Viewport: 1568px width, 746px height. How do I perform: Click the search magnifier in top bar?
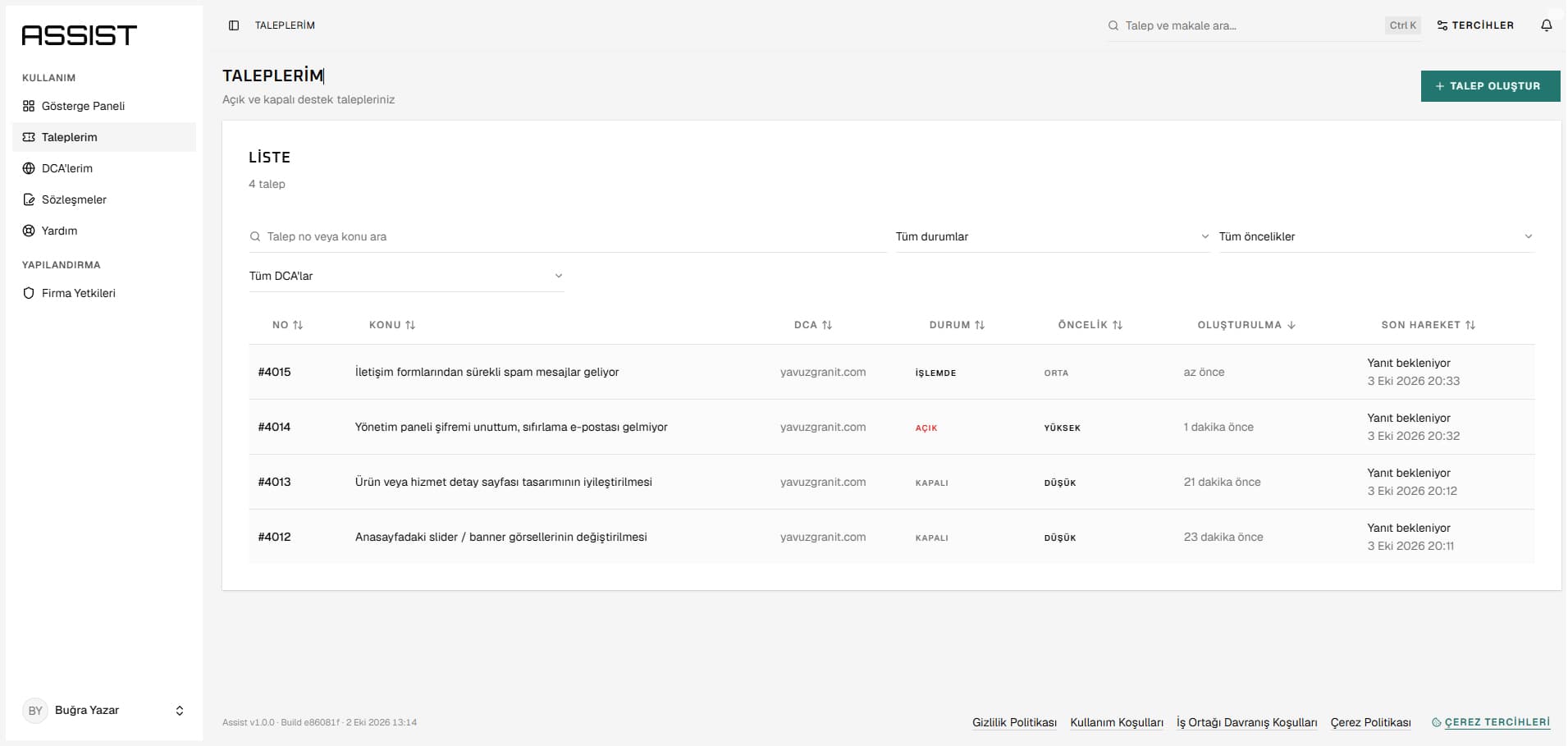click(1113, 25)
